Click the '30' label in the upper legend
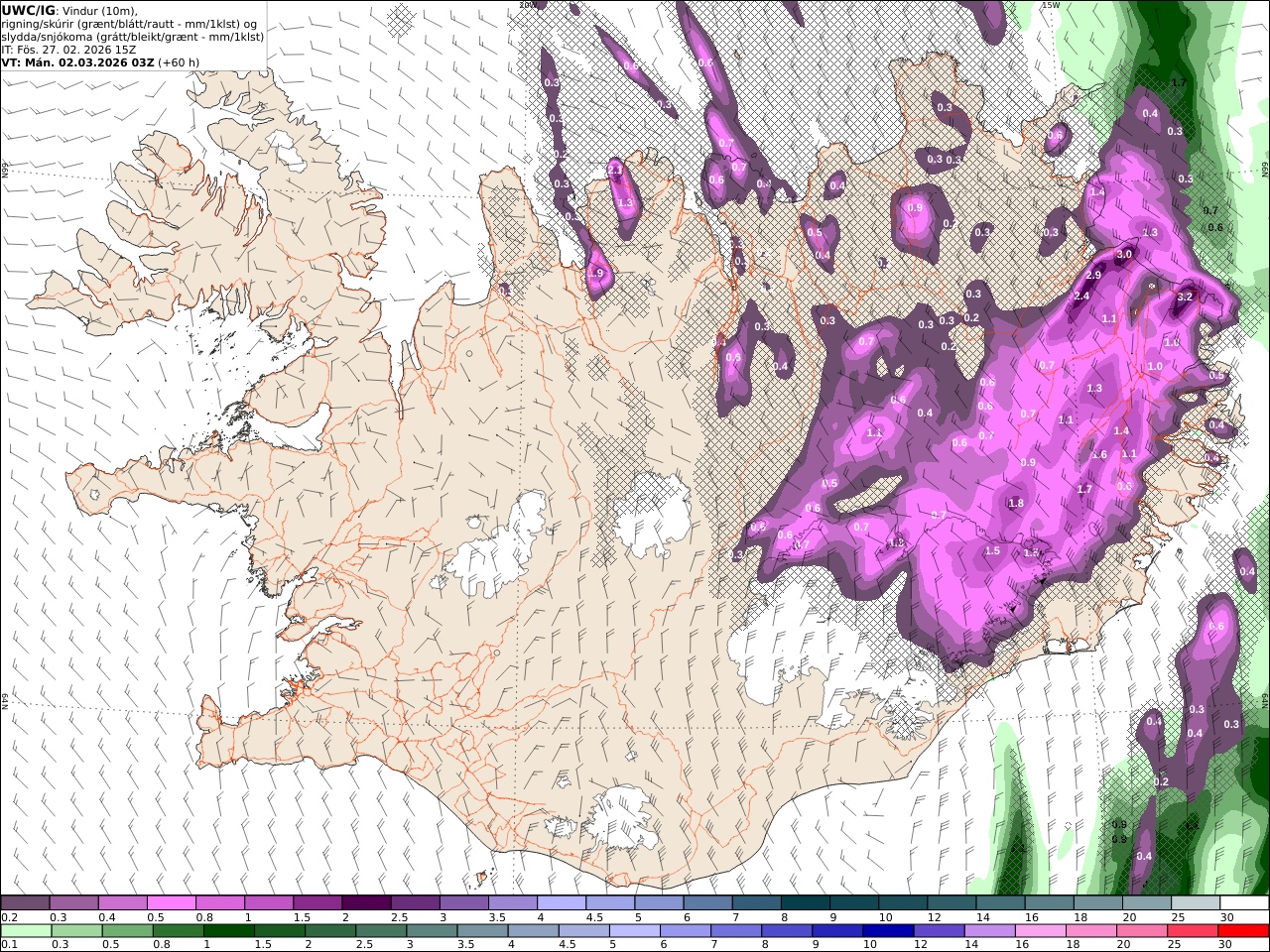 point(1226,917)
